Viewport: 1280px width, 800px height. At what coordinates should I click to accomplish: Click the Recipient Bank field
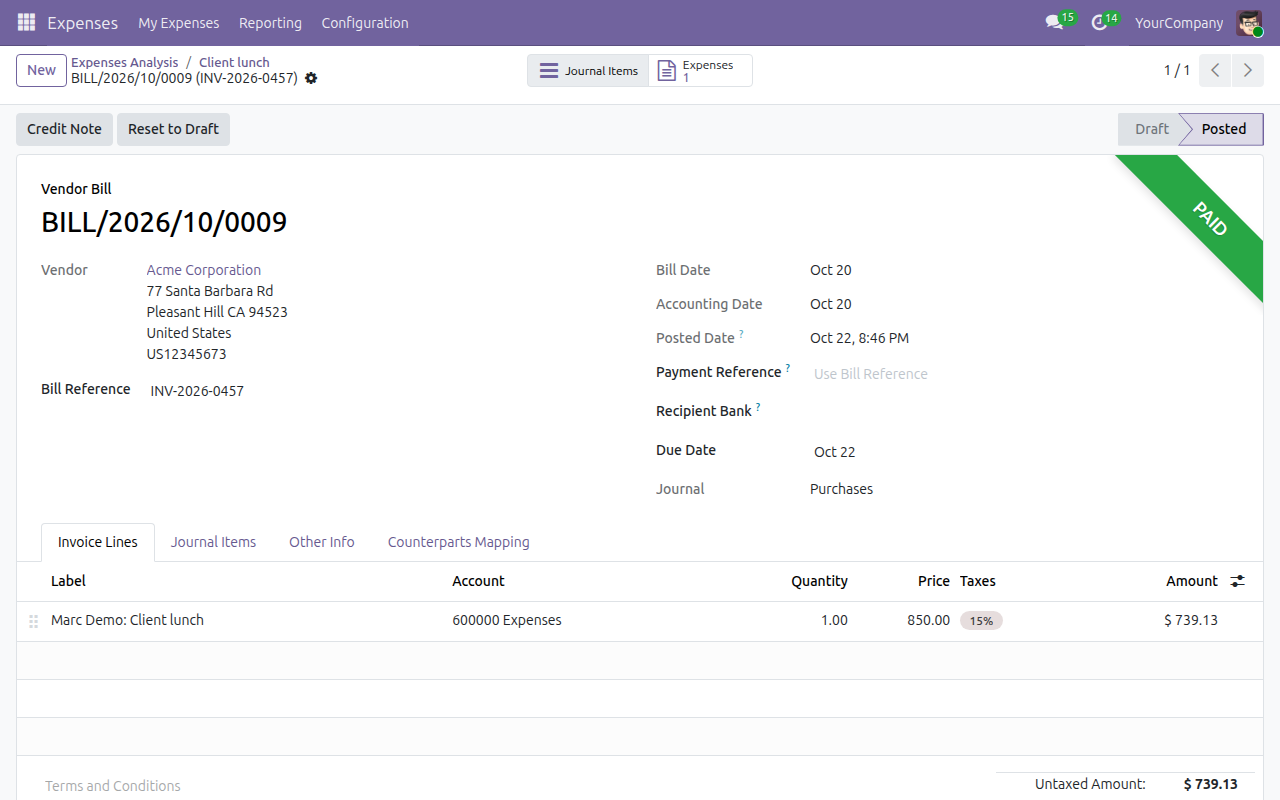1024,411
